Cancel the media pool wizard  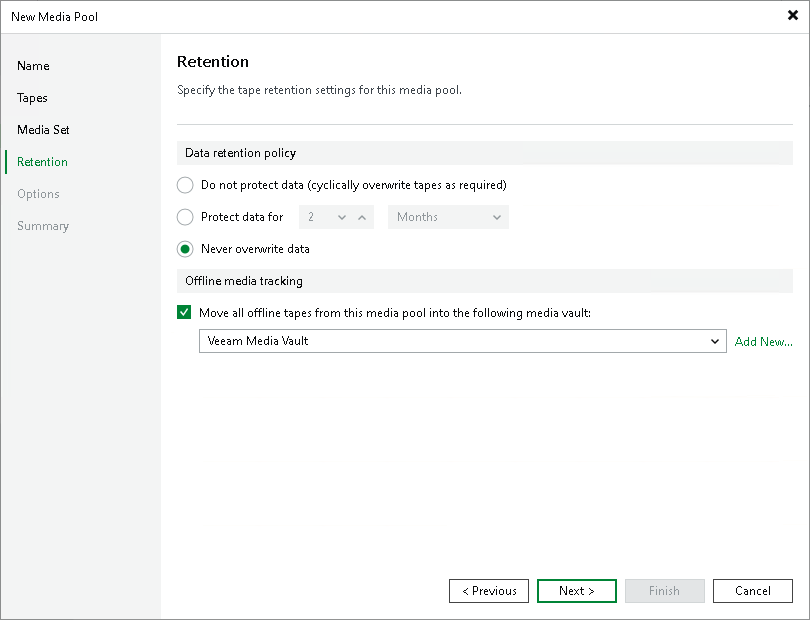753,591
